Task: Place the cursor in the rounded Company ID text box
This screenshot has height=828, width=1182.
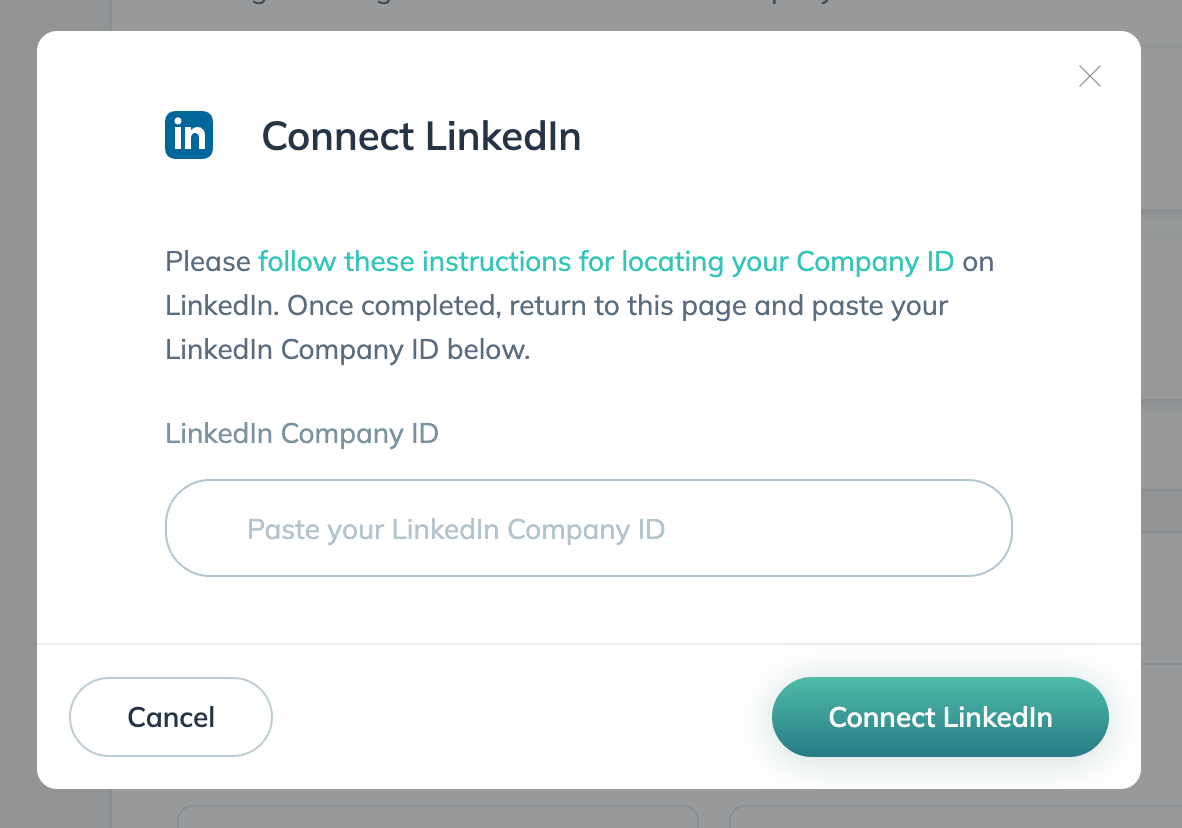Action: (x=589, y=528)
